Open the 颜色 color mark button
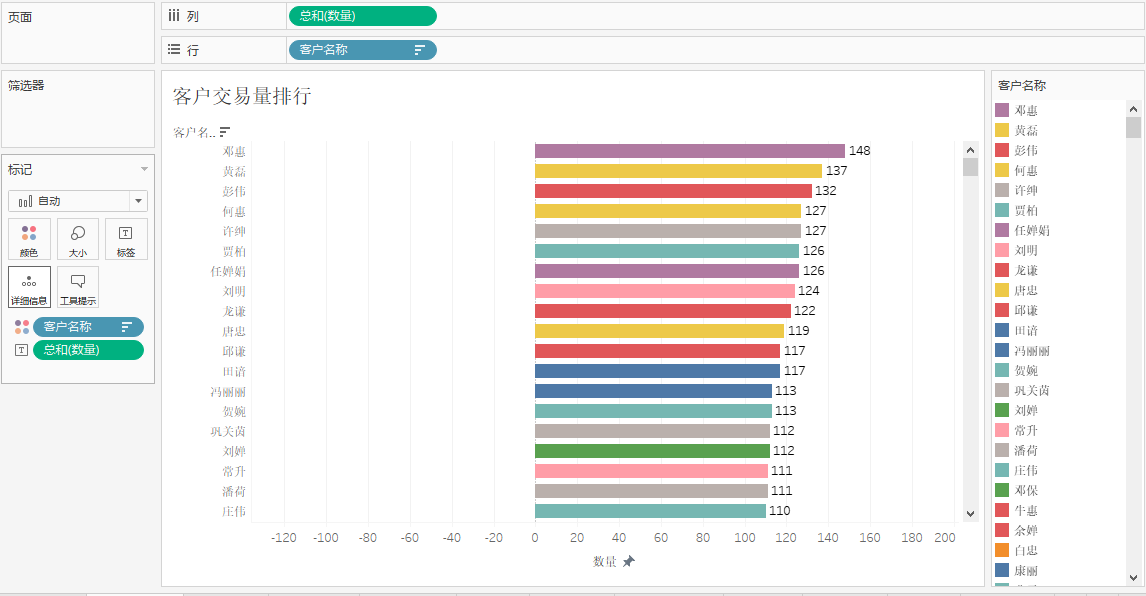The width and height of the screenshot is (1146, 596). click(29, 239)
